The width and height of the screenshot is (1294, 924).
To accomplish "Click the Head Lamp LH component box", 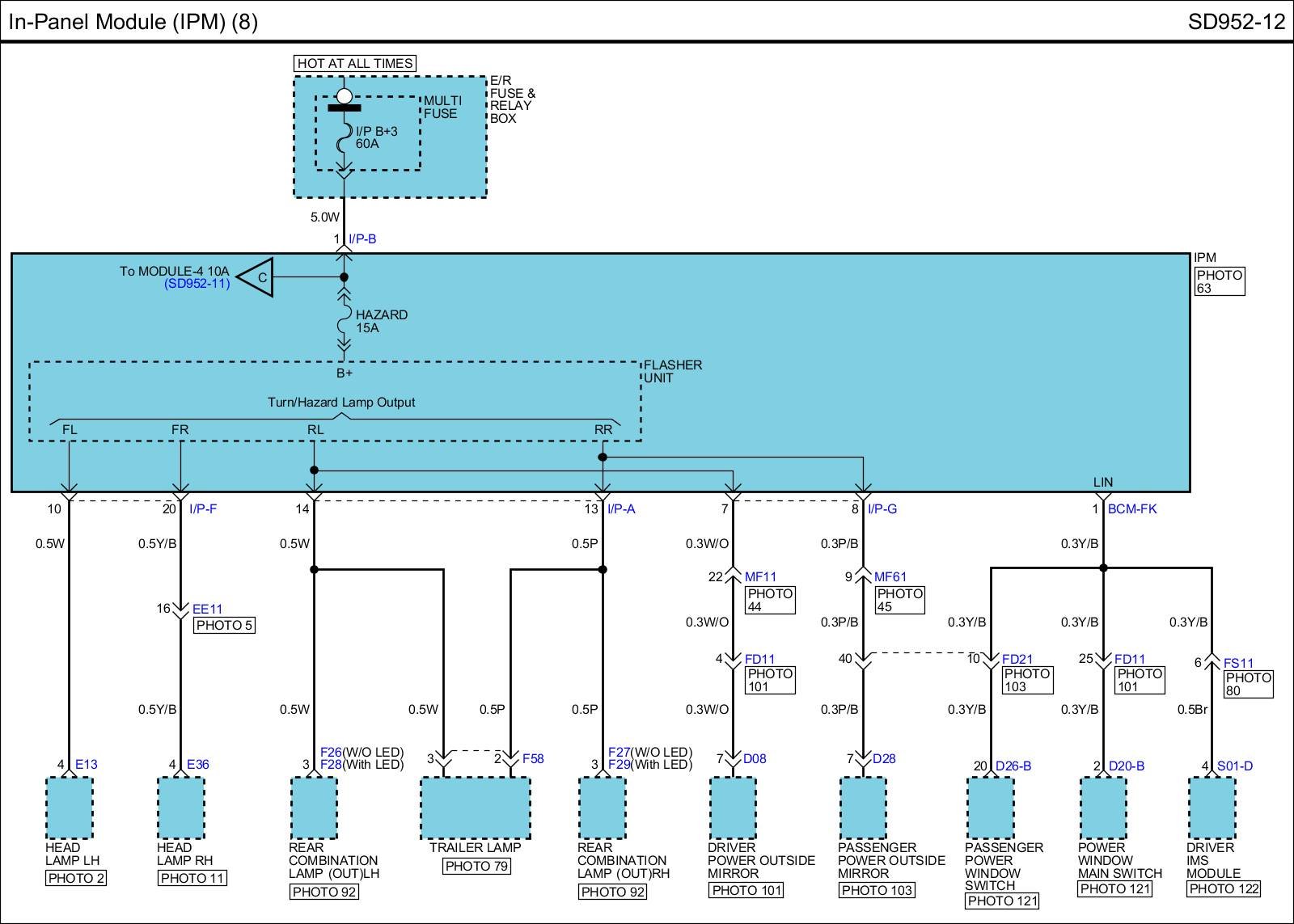I will [x=70, y=808].
